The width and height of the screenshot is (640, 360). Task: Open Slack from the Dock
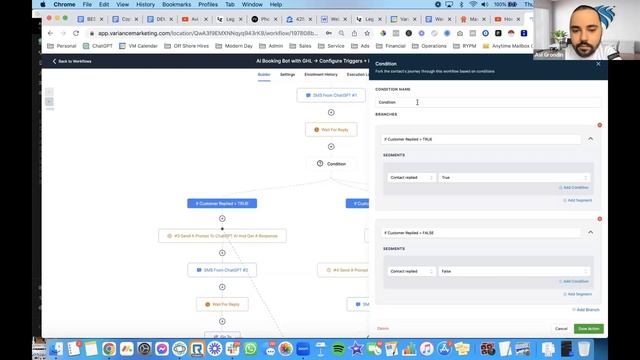click(x=233, y=349)
